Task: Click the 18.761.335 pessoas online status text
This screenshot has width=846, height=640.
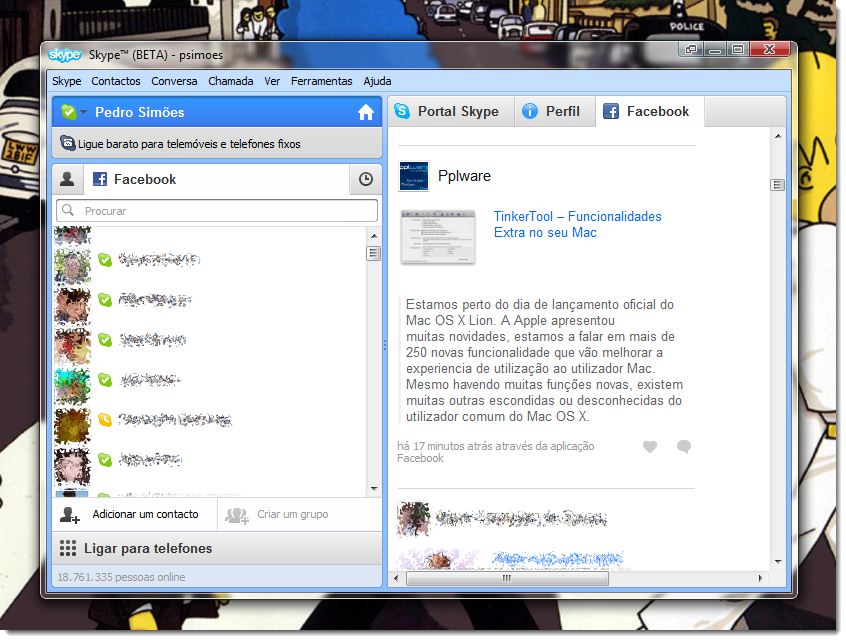Action: [x=121, y=577]
